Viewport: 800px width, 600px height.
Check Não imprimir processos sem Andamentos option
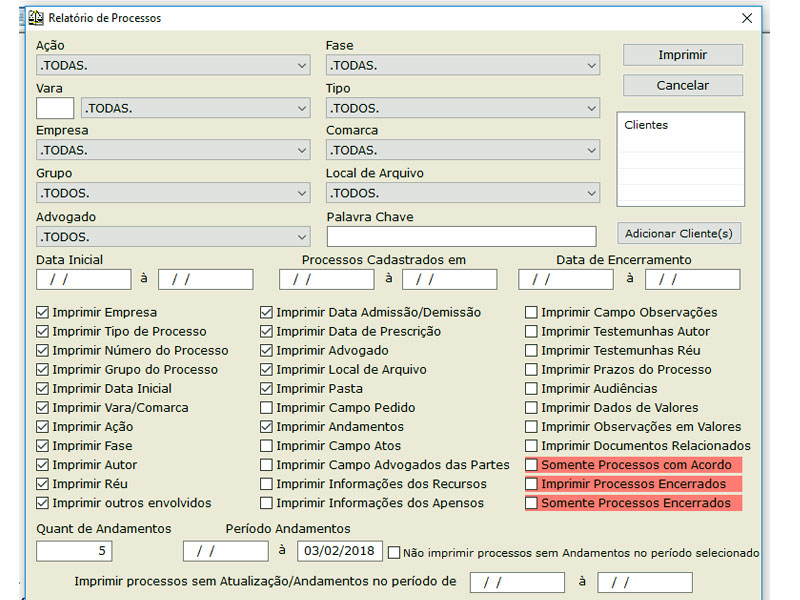click(x=394, y=553)
